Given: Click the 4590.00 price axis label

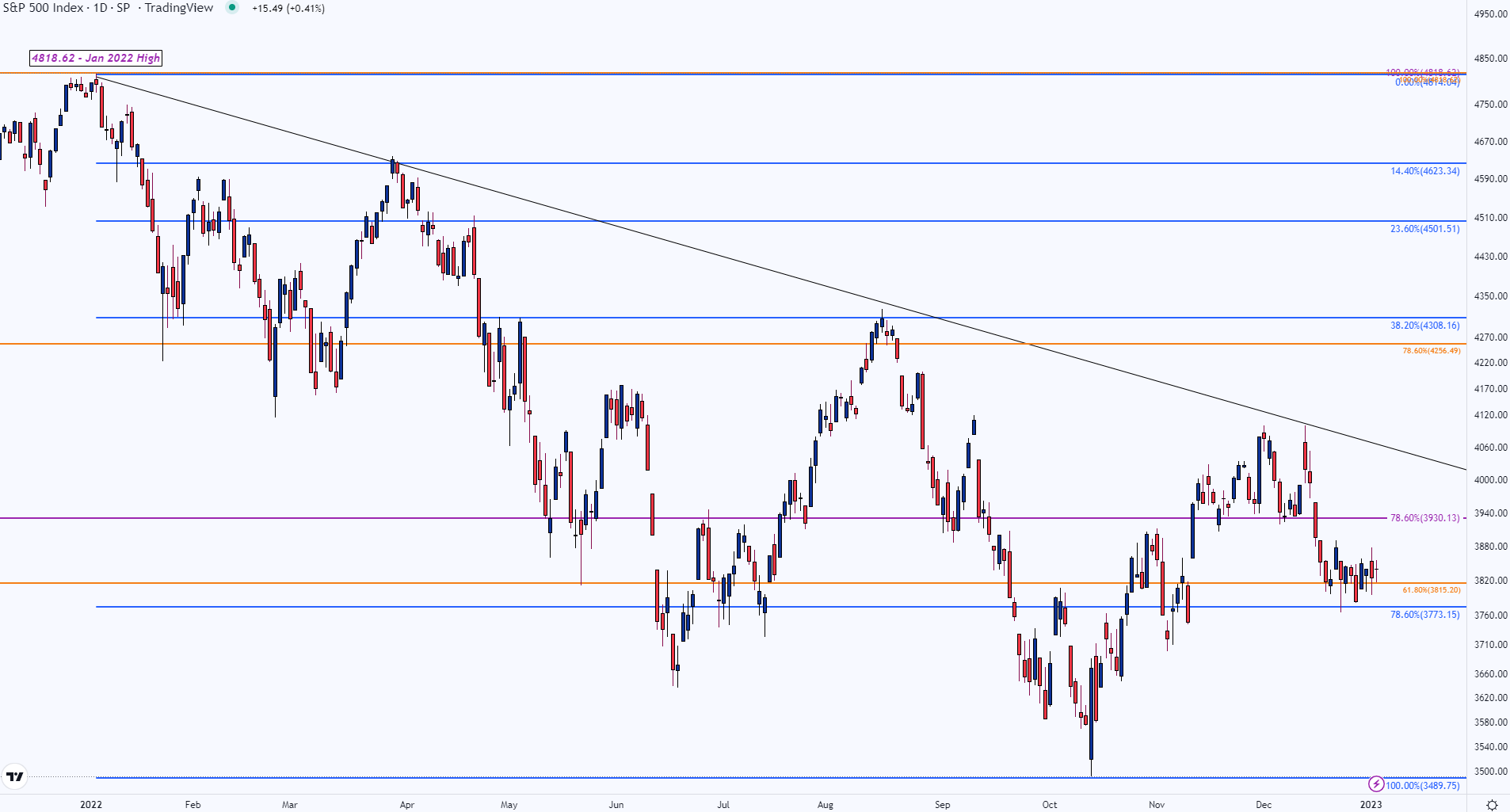Looking at the screenshot, I should pos(1490,179).
